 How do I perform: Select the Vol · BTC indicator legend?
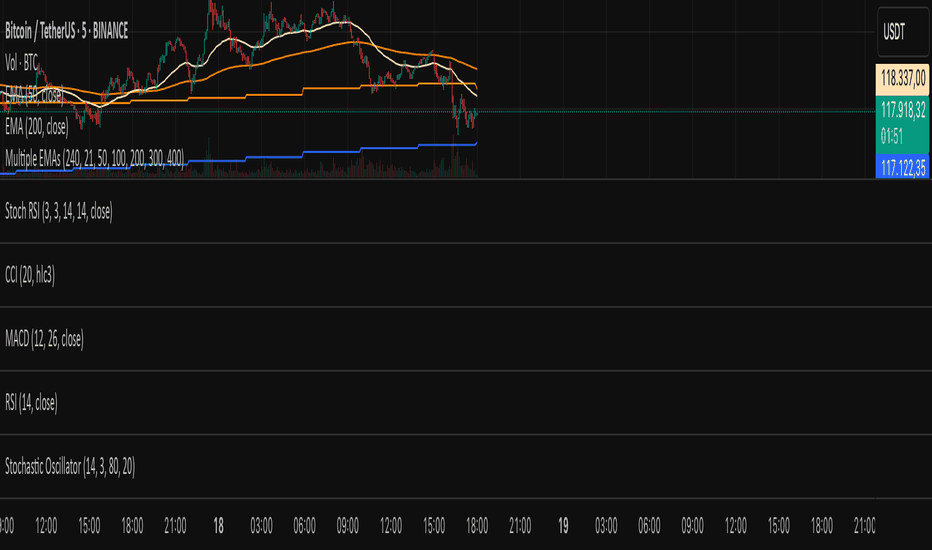[21, 62]
